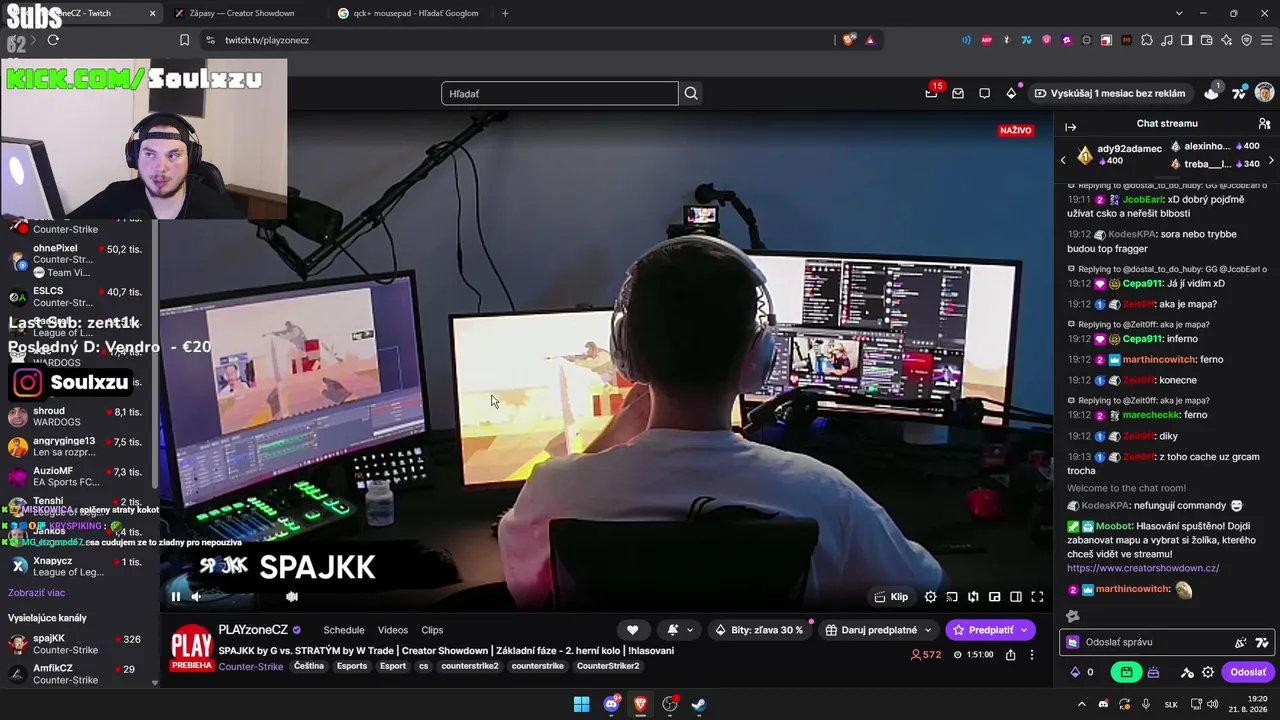Open Bity zľava 30 % offer
This screenshot has width=1280, height=720.
[758, 630]
